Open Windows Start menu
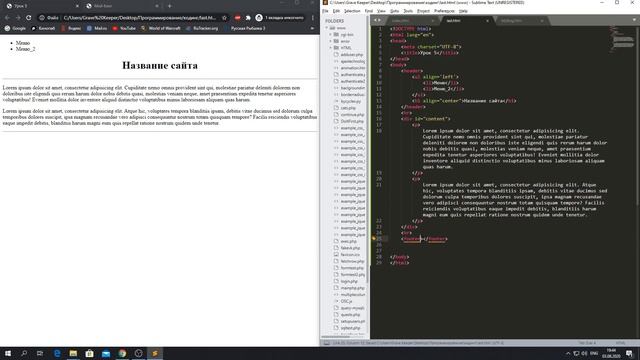Image resolution: width=640 pixels, height=360 pixels. point(8,353)
